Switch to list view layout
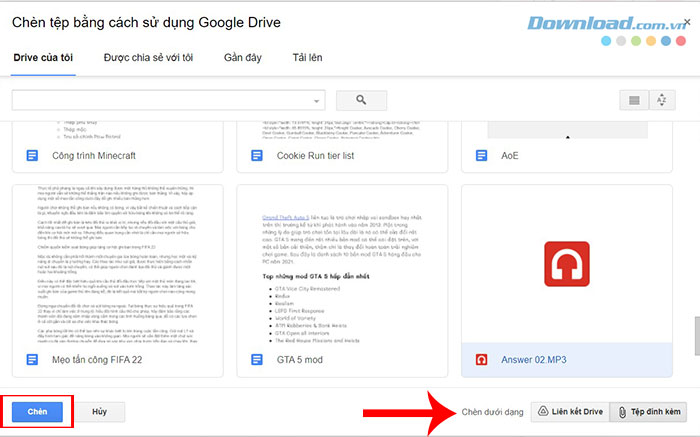The height and width of the screenshot is (437, 700). [x=633, y=100]
